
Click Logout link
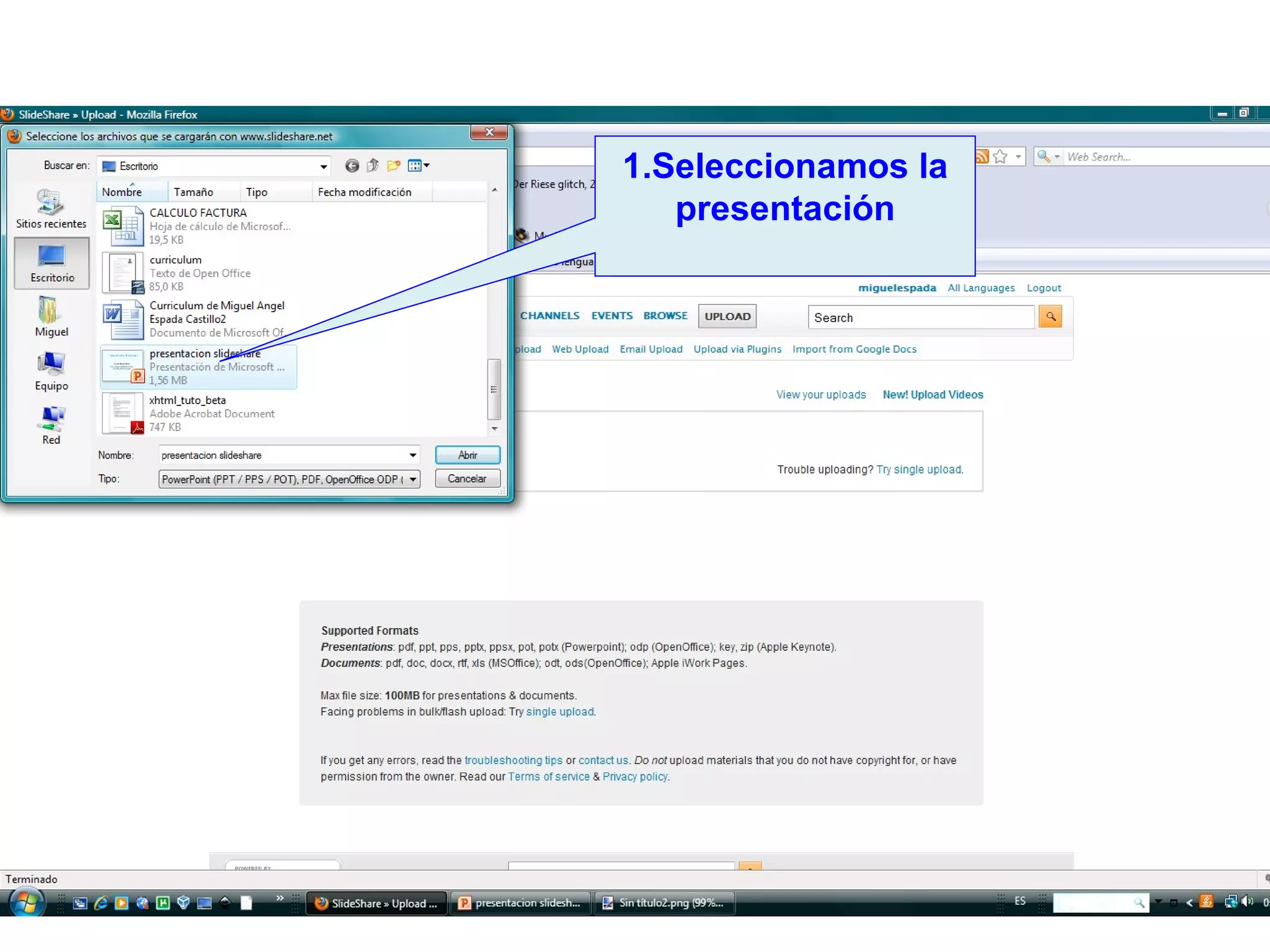pos(1044,288)
